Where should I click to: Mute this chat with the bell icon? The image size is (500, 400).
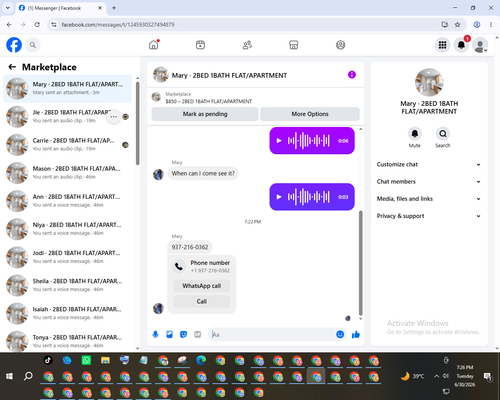(415, 134)
